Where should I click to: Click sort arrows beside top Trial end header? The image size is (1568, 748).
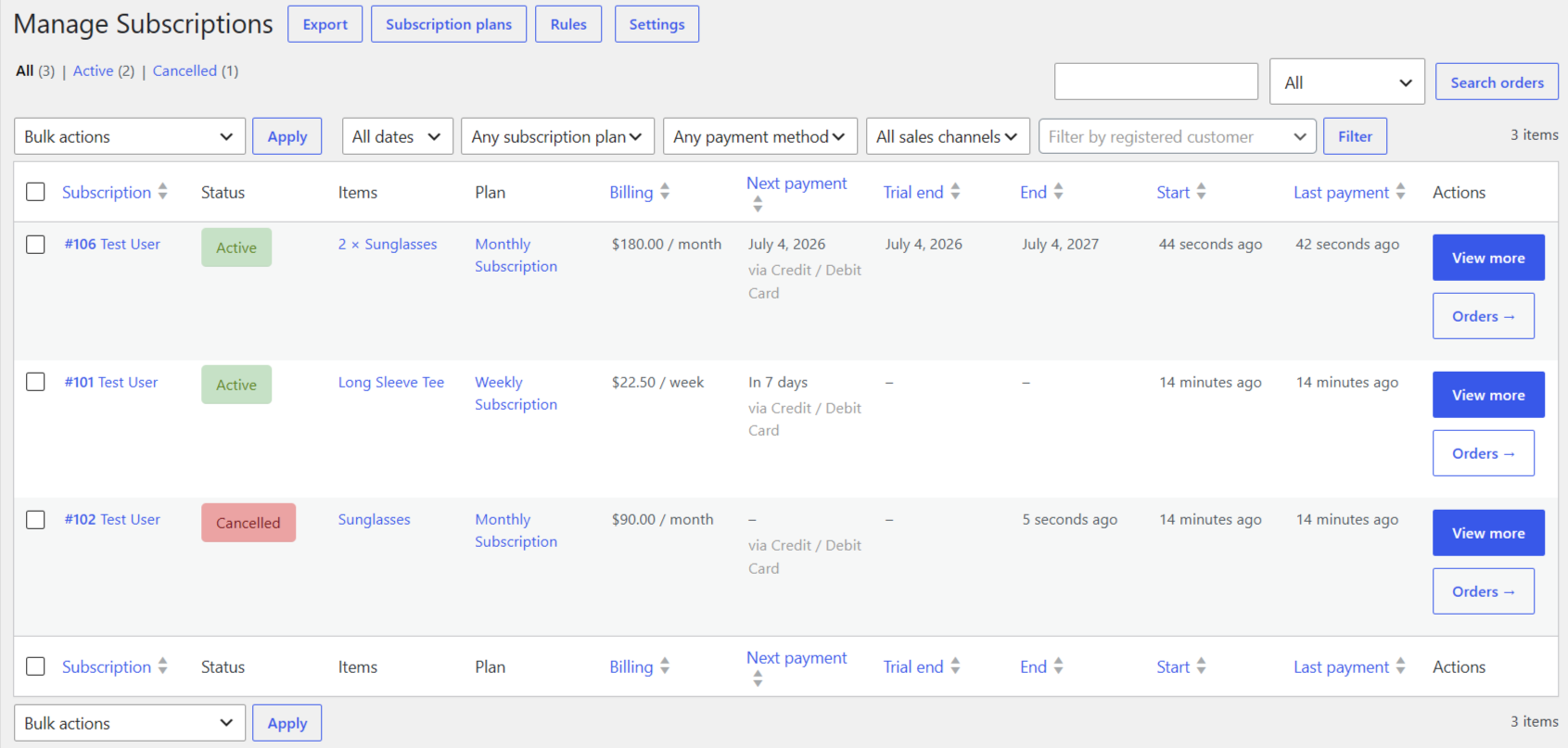tap(955, 191)
